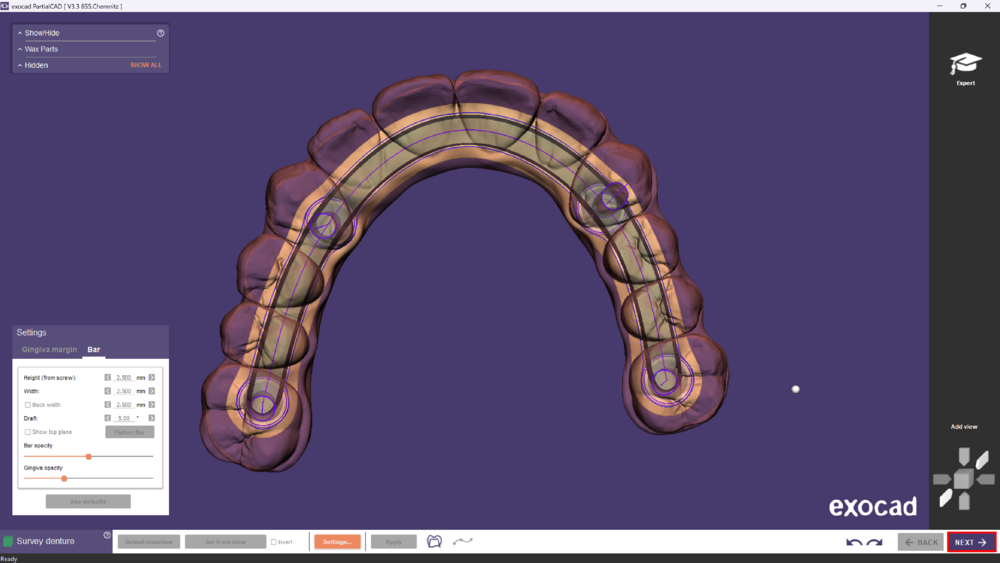
Task: Decrease Draft angle value
Action: pyautogui.click(x=108, y=418)
